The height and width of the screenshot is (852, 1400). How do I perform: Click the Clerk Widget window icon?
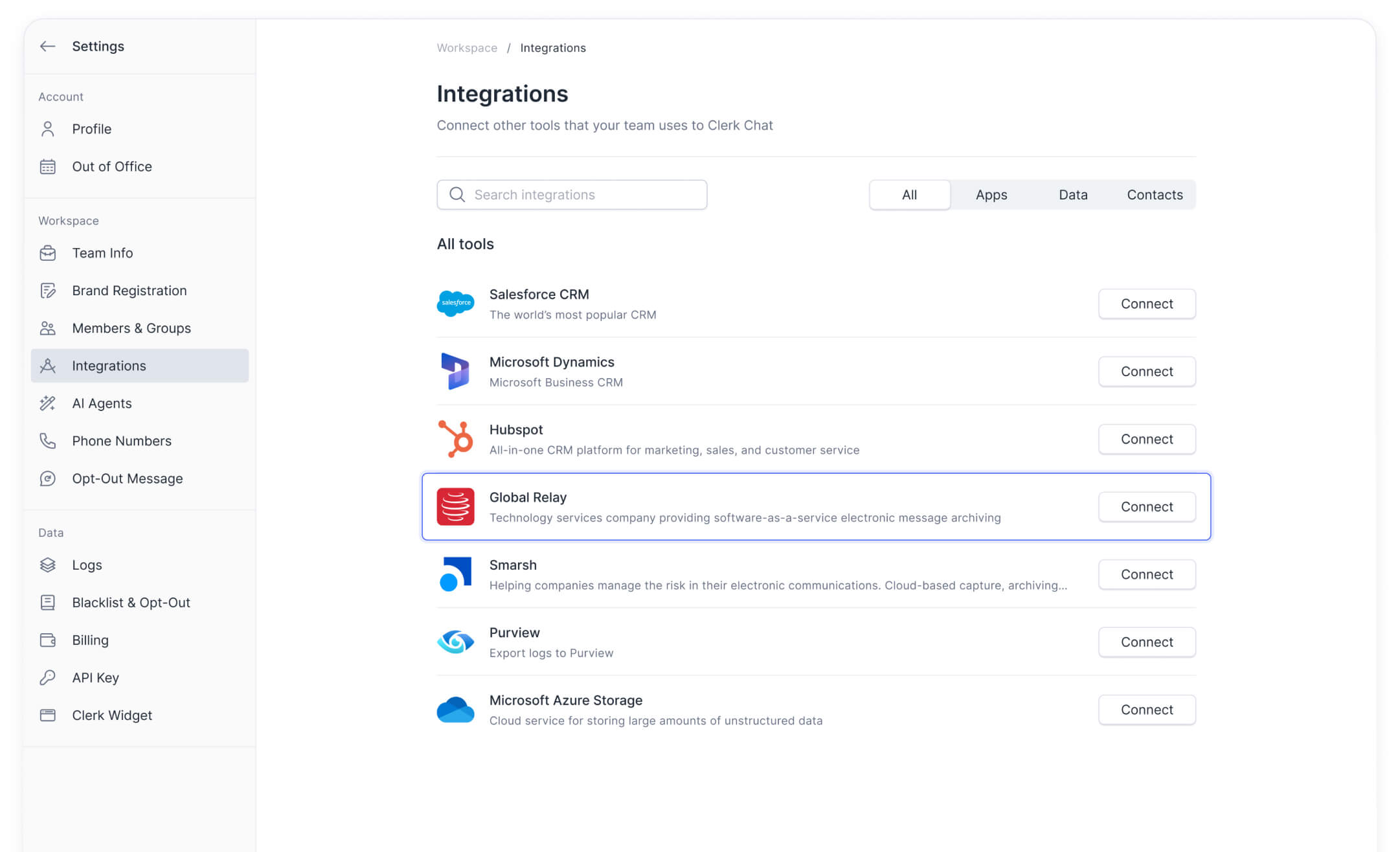click(x=47, y=715)
